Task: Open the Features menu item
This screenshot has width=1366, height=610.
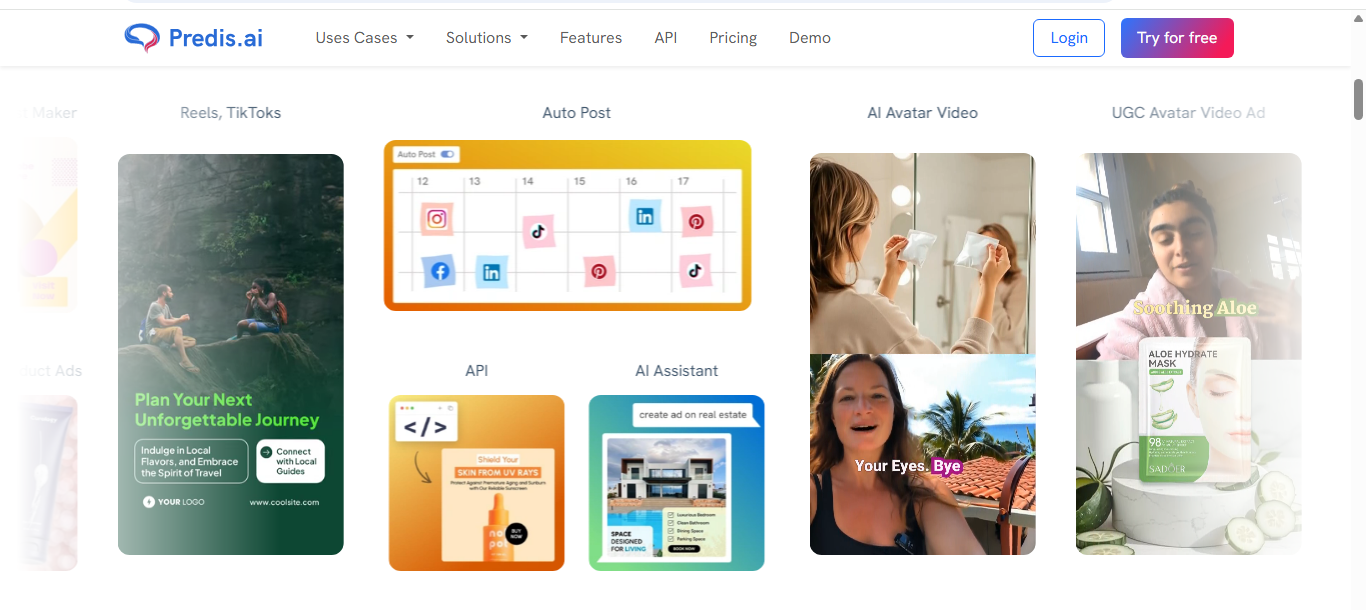Action: point(591,38)
